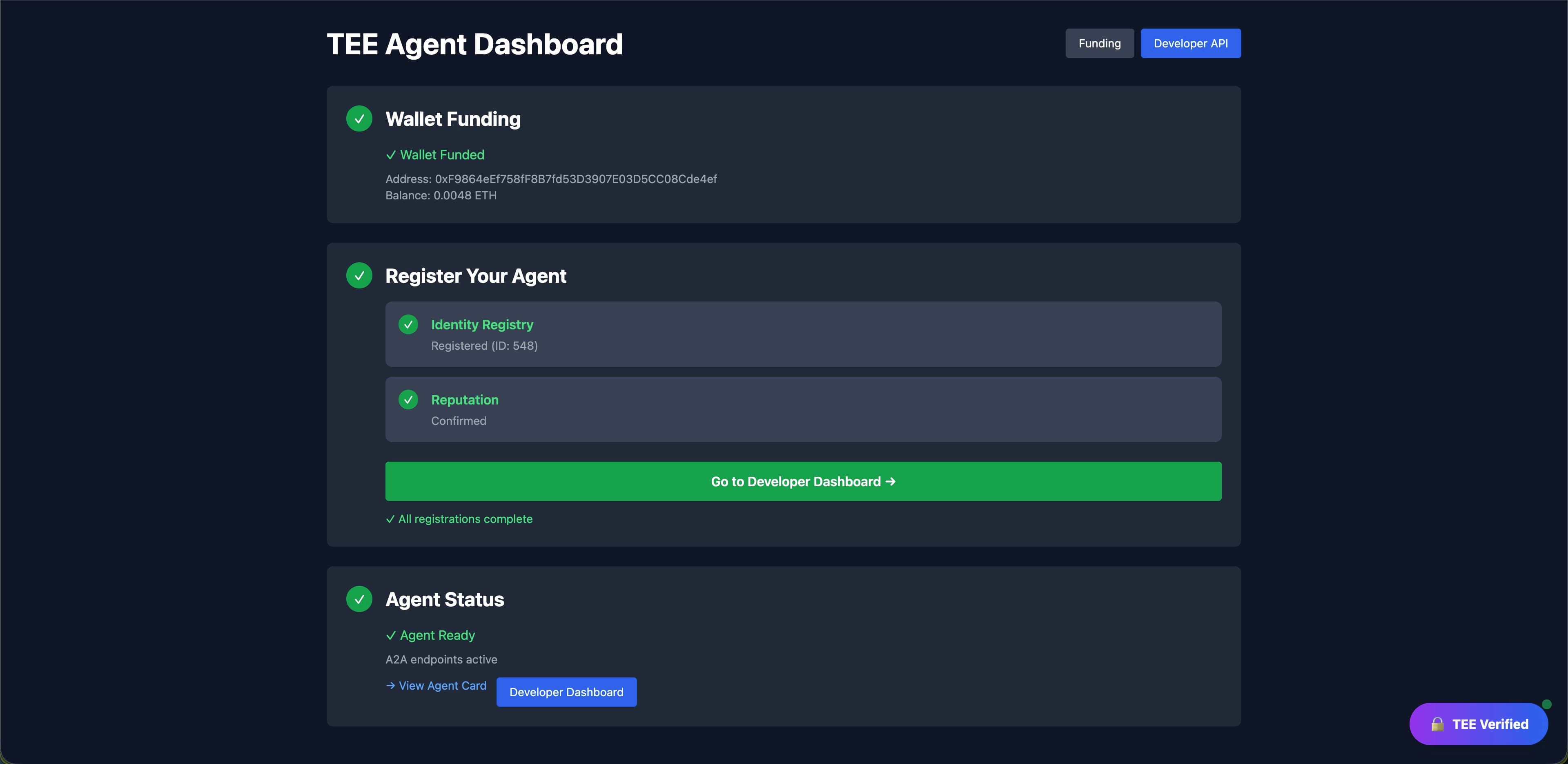This screenshot has width=1568, height=764.
Task: Click the TEE Verified badge
Action: (1479, 724)
